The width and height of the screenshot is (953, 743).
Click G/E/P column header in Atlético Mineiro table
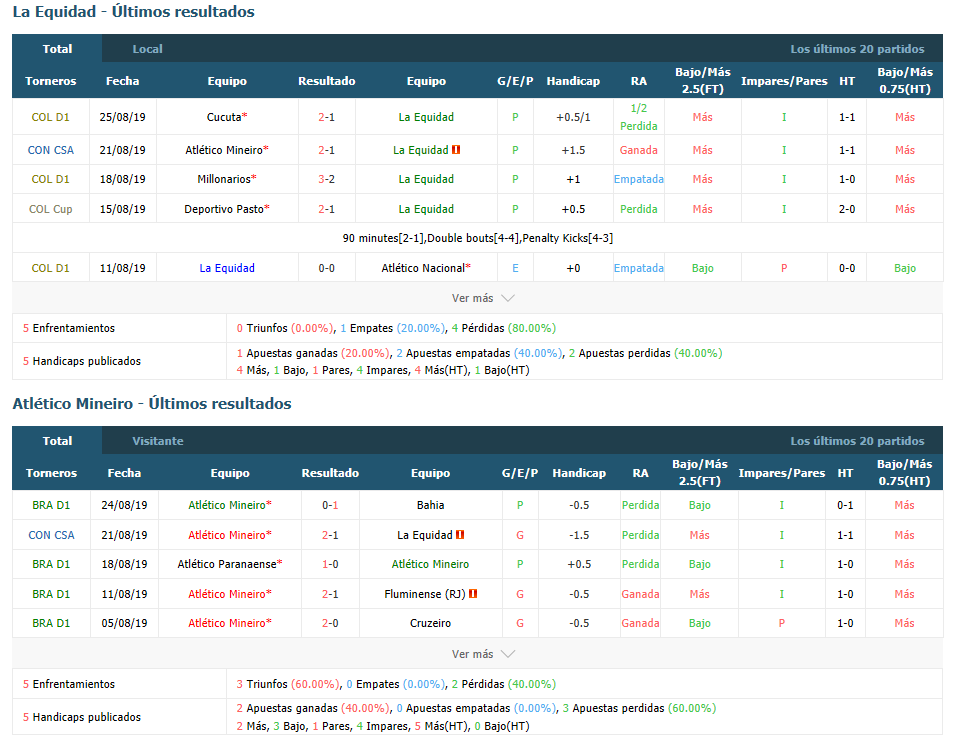[x=520, y=472]
